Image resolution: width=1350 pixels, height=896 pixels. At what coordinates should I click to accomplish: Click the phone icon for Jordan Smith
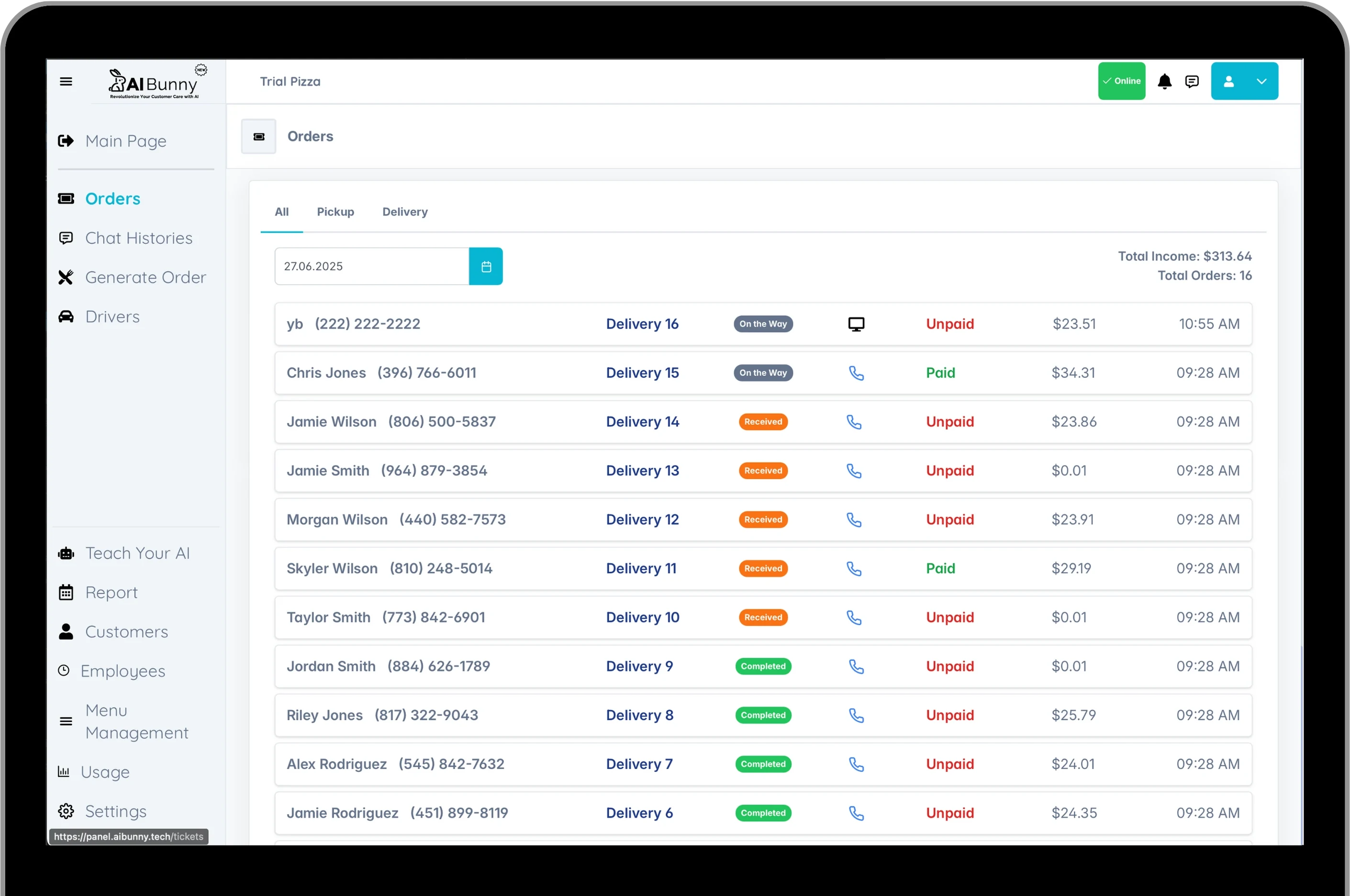[856, 667]
